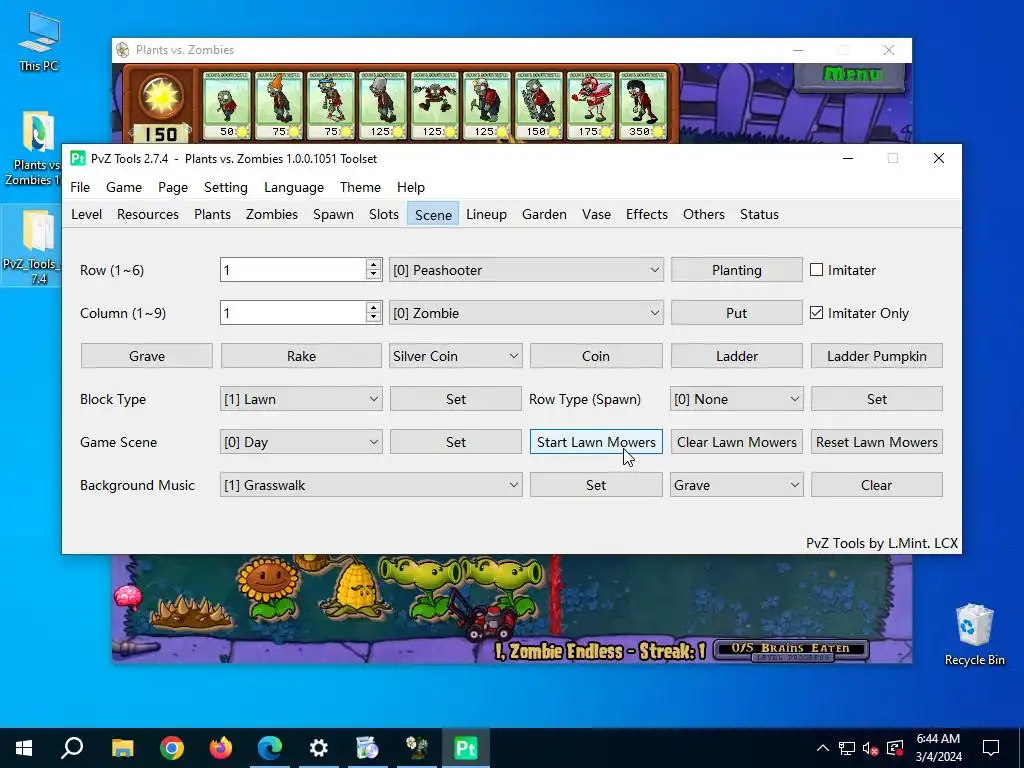Viewport: 1024px width, 768px height.
Task: Increase the Column value with up arrow
Action: (374, 307)
